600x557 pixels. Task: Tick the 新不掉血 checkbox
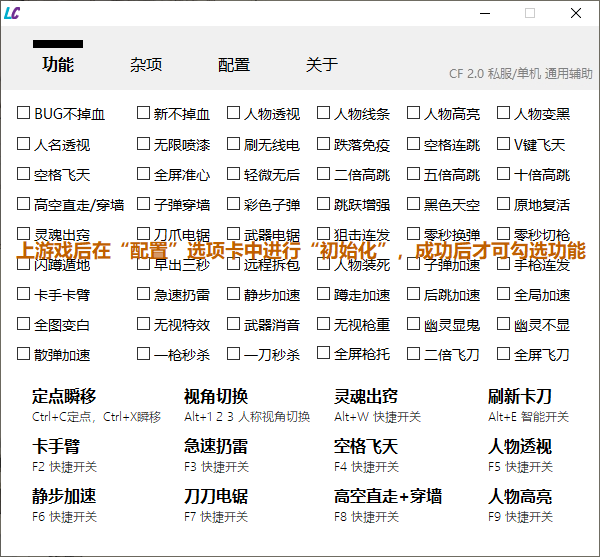[144, 114]
